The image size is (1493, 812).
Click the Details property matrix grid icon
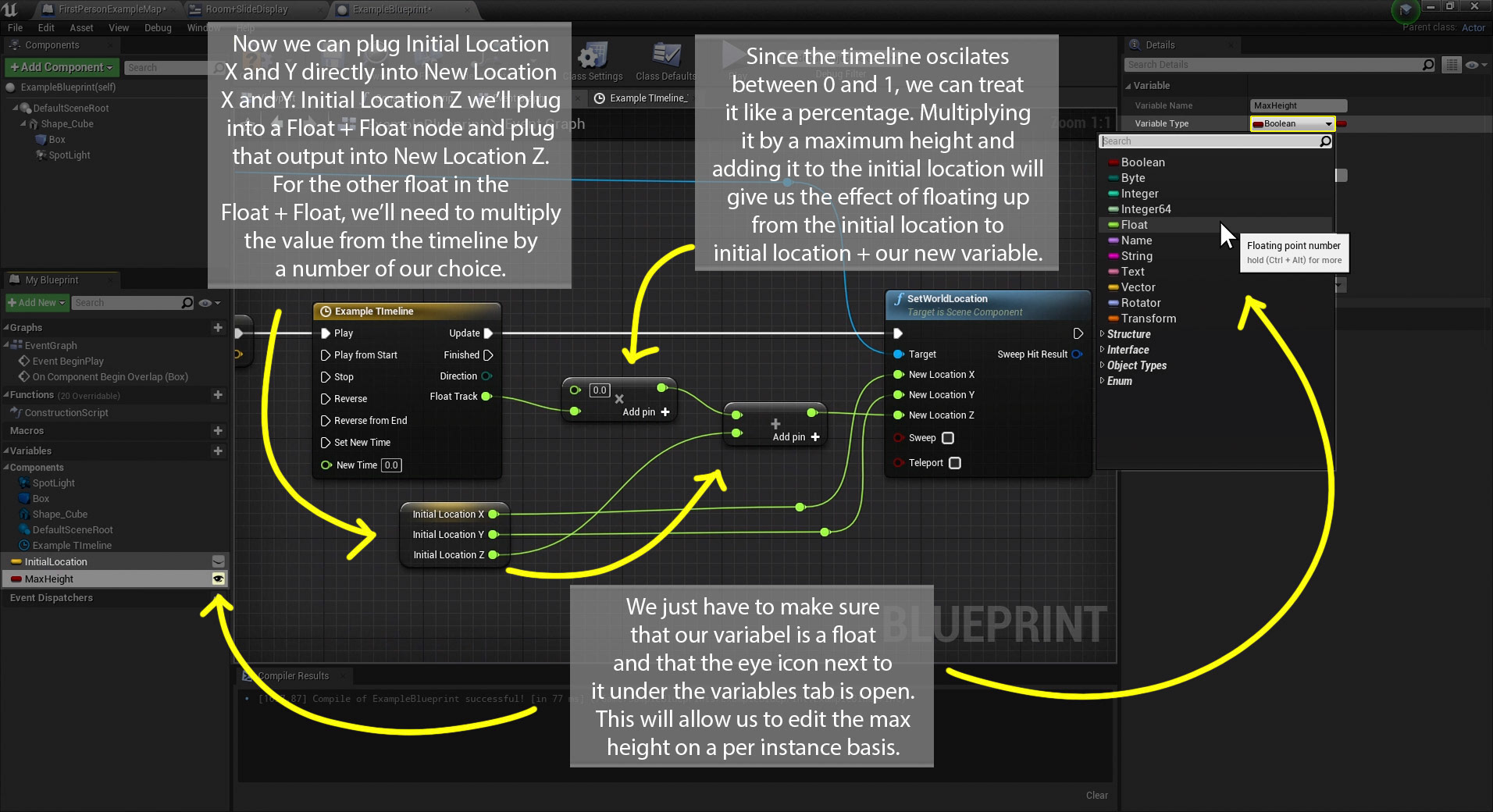pos(1452,65)
